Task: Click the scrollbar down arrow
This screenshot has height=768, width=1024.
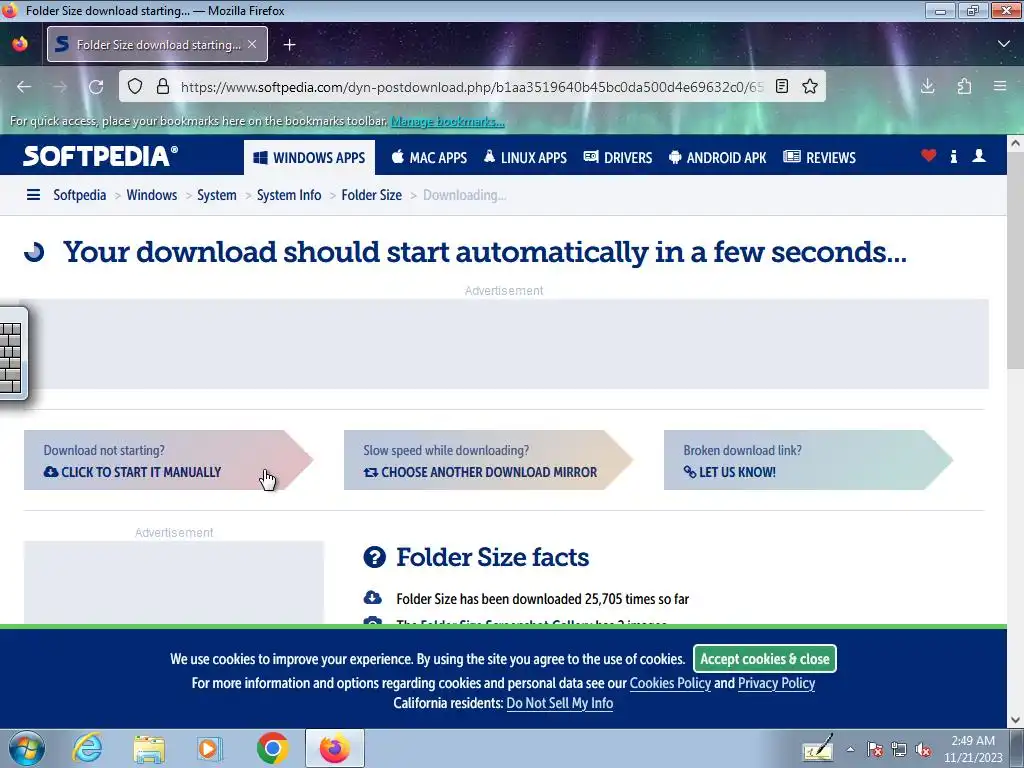Action: pyautogui.click(x=1015, y=720)
